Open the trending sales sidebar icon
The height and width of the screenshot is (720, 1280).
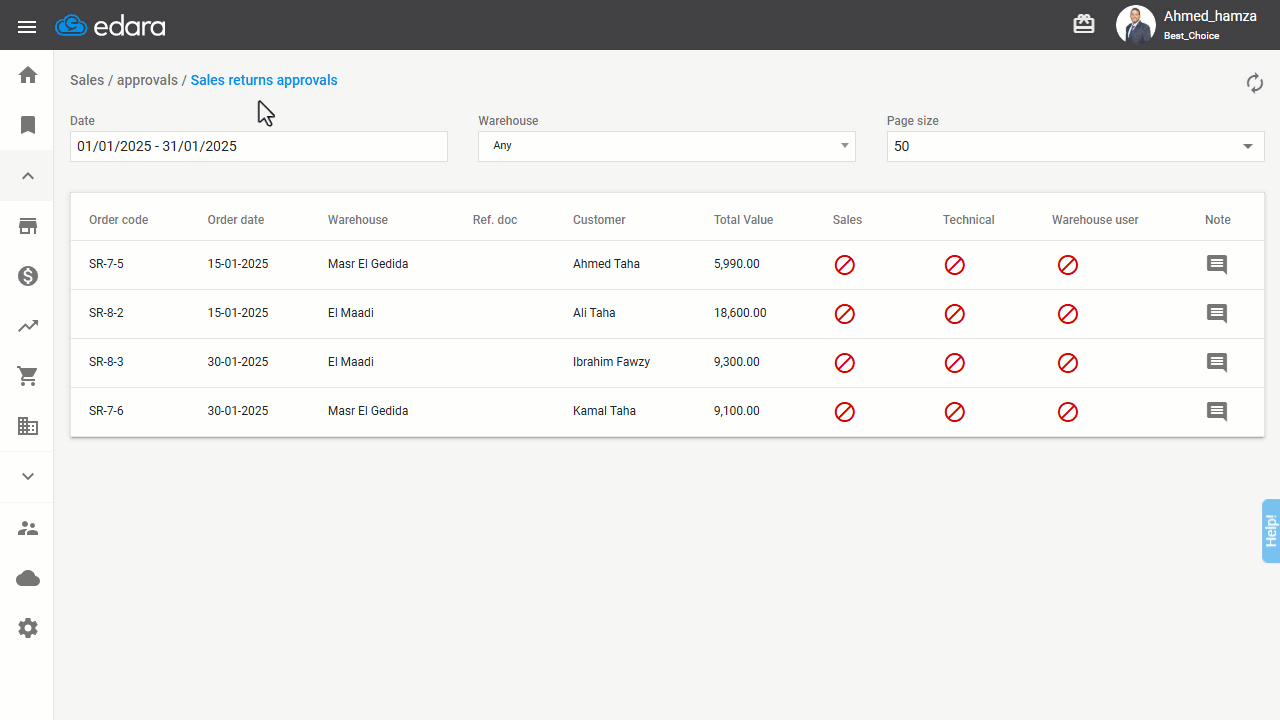click(28, 326)
